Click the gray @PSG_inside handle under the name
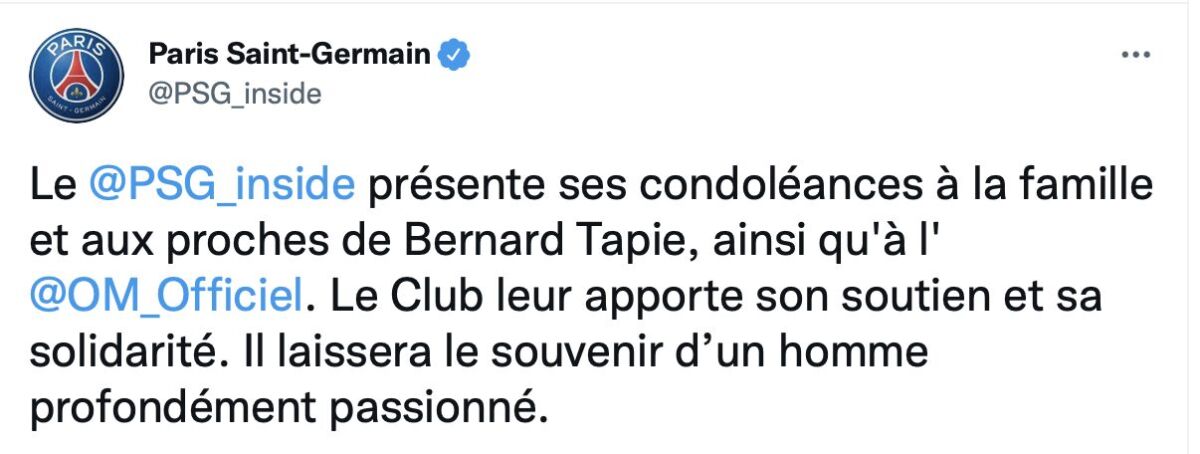 tap(235, 94)
